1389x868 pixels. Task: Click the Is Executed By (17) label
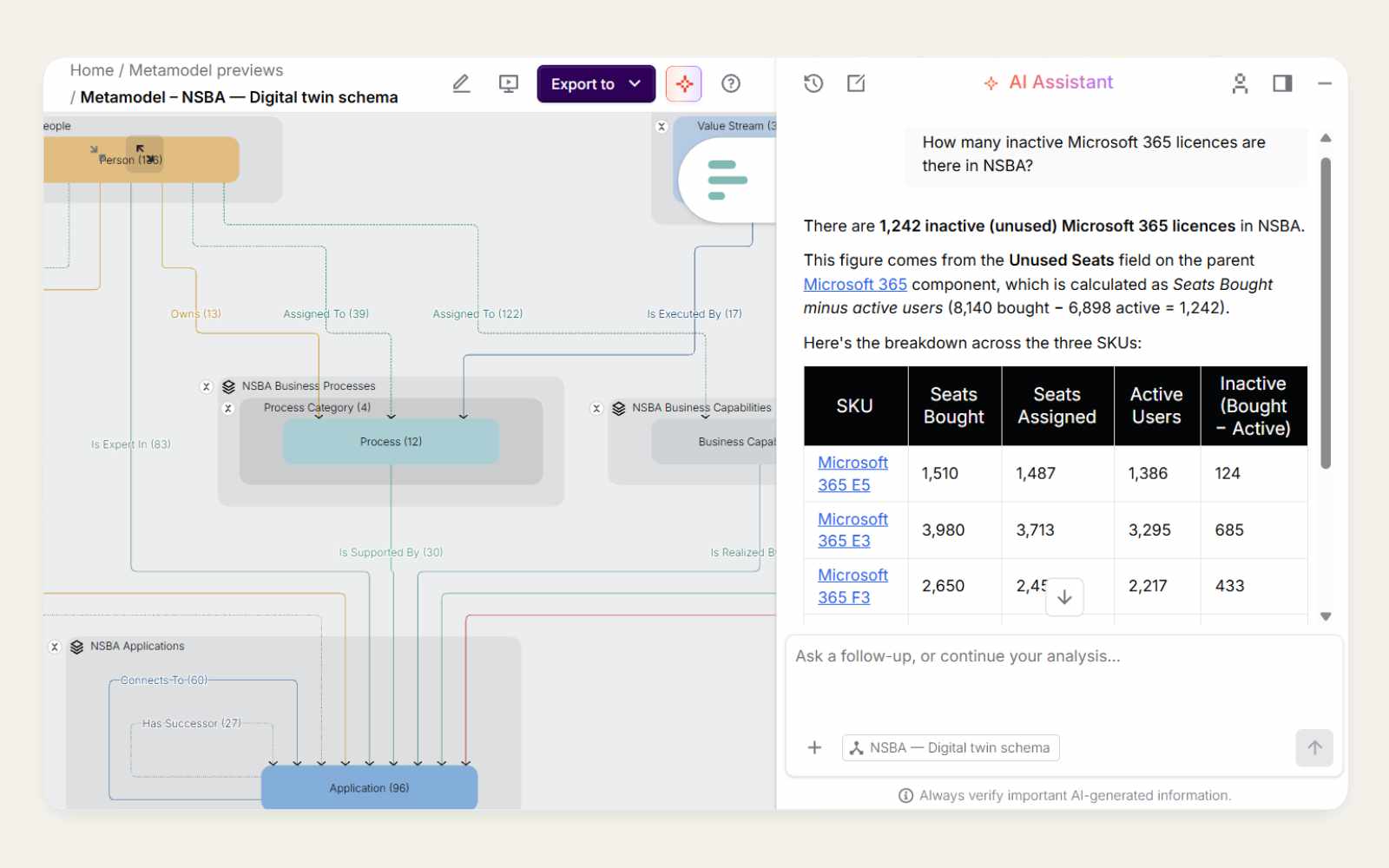694,313
